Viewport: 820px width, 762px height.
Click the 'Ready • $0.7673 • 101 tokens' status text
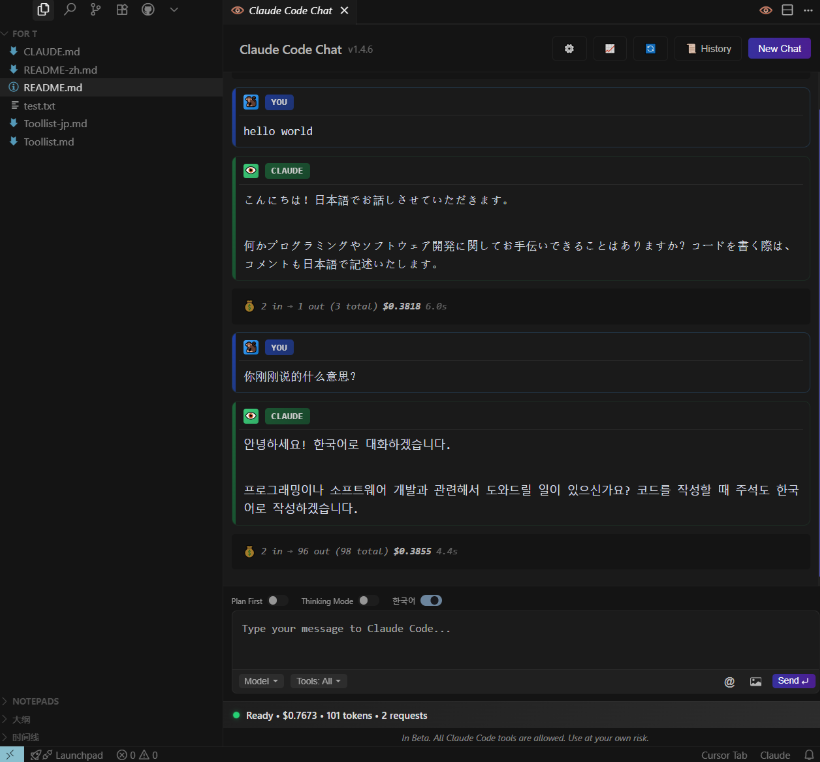click(337, 715)
